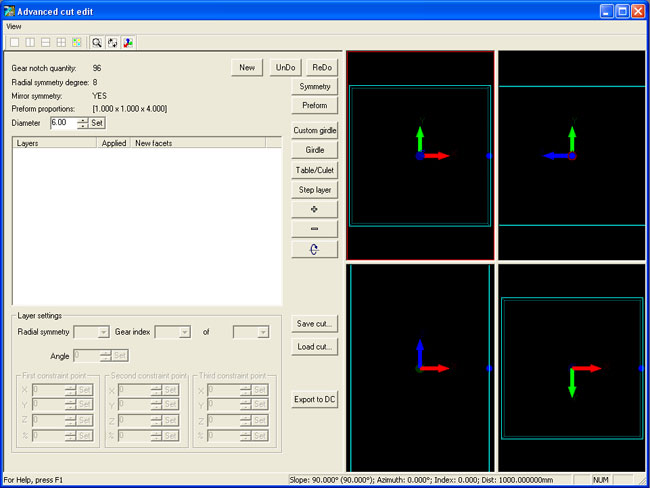Select the single-pane view layout icon
The height and width of the screenshot is (488, 650).
14,42
